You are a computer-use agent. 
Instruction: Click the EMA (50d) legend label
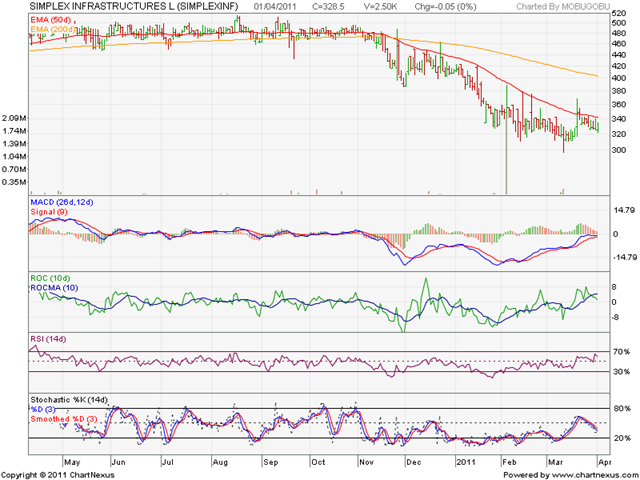(x=51, y=20)
